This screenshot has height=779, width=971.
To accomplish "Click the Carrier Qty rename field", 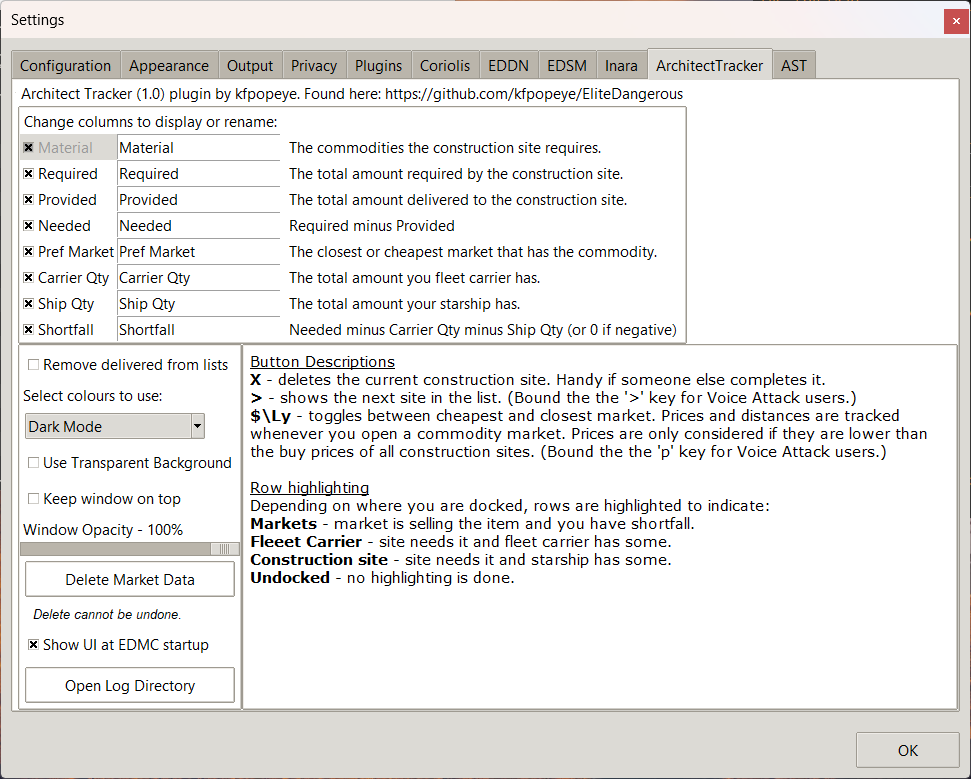I will (199, 278).
